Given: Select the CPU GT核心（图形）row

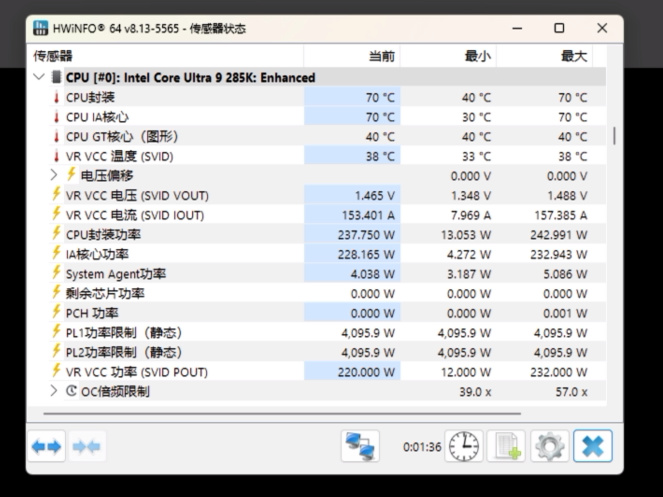Looking at the screenshot, I should click(327, 137).
